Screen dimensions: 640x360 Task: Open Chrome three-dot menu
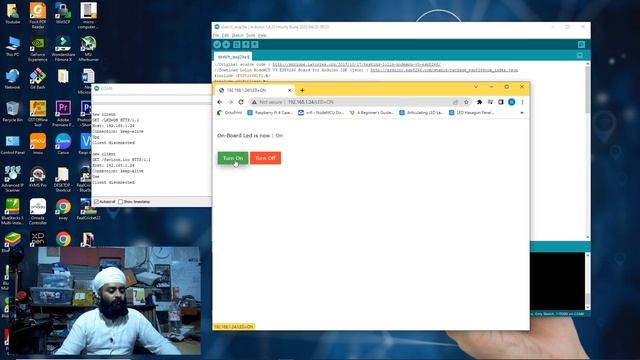(x=522, y=102)
